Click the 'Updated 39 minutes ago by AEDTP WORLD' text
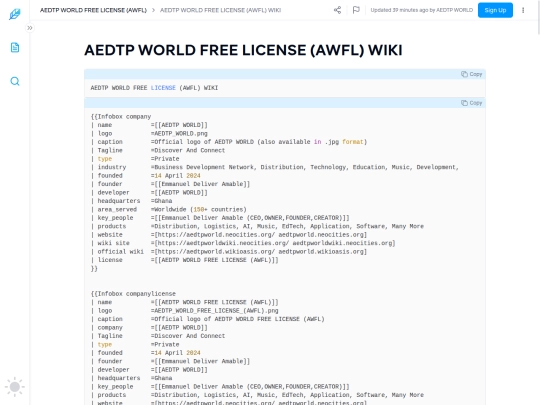Viewport: 540px width, 405px height. tap(422, 10)
